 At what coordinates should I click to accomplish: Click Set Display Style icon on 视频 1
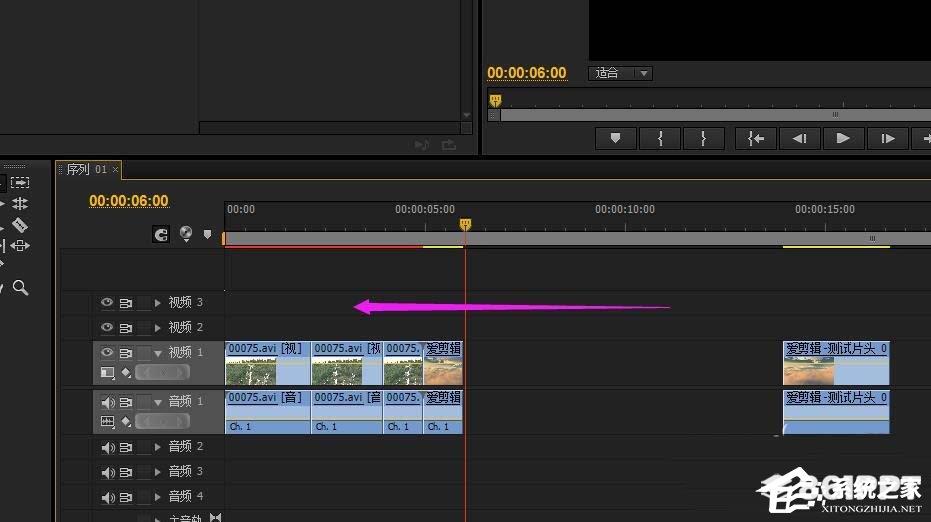pos(107,372)
